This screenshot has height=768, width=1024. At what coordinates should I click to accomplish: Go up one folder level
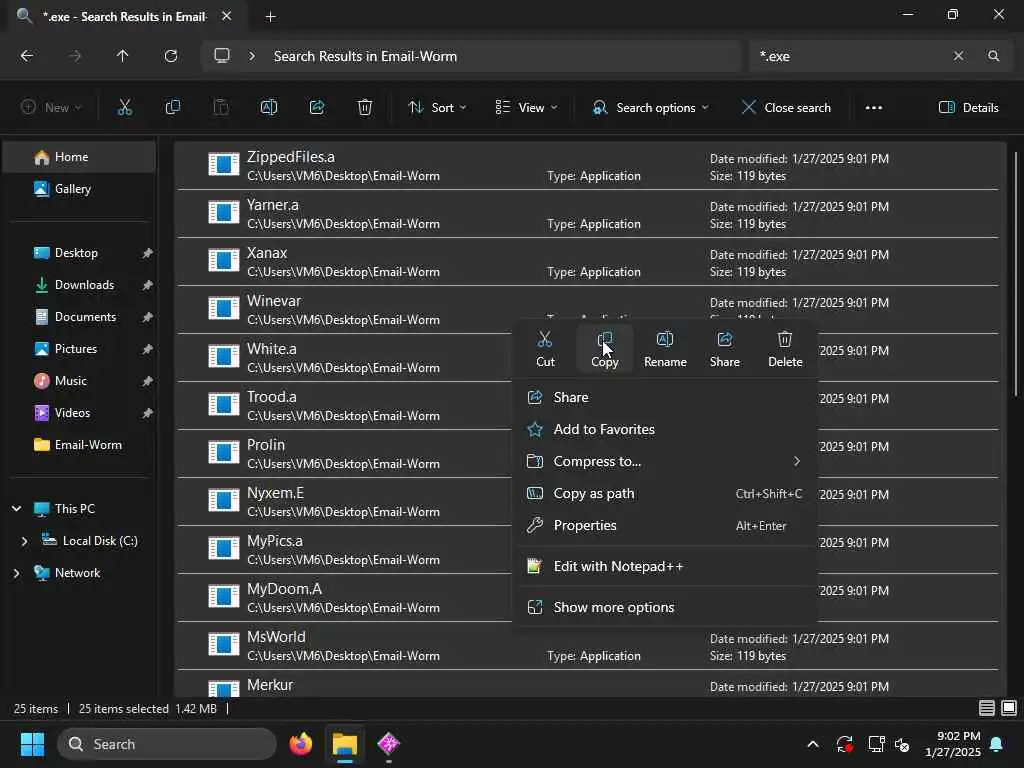pyautogui.click(x=122, y=56)
